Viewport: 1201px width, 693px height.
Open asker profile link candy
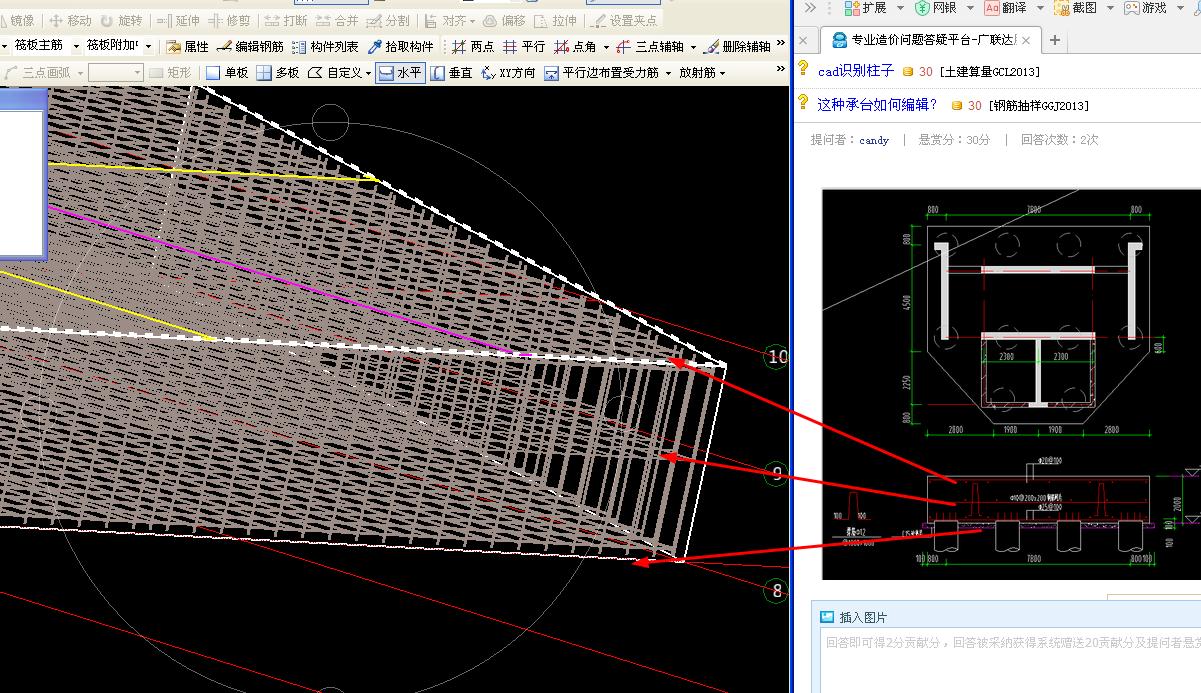[x=874, y=140]
